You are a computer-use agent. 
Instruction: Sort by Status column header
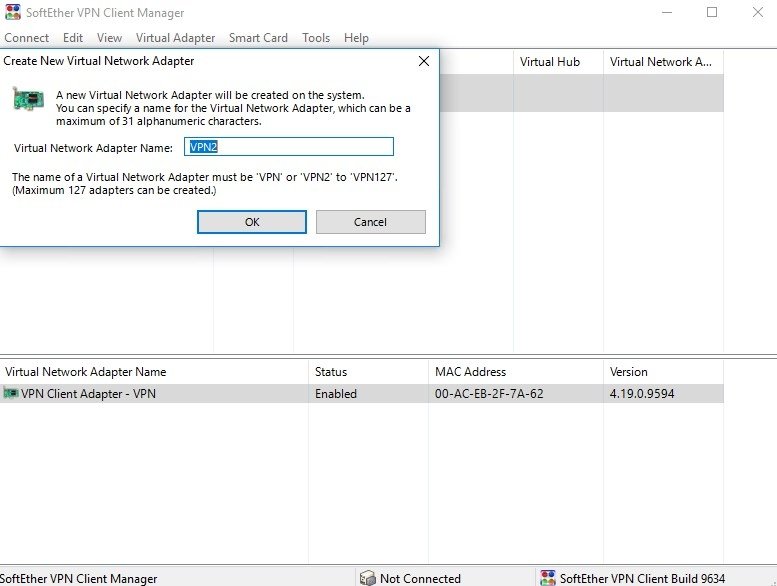[x=368, y=372]
